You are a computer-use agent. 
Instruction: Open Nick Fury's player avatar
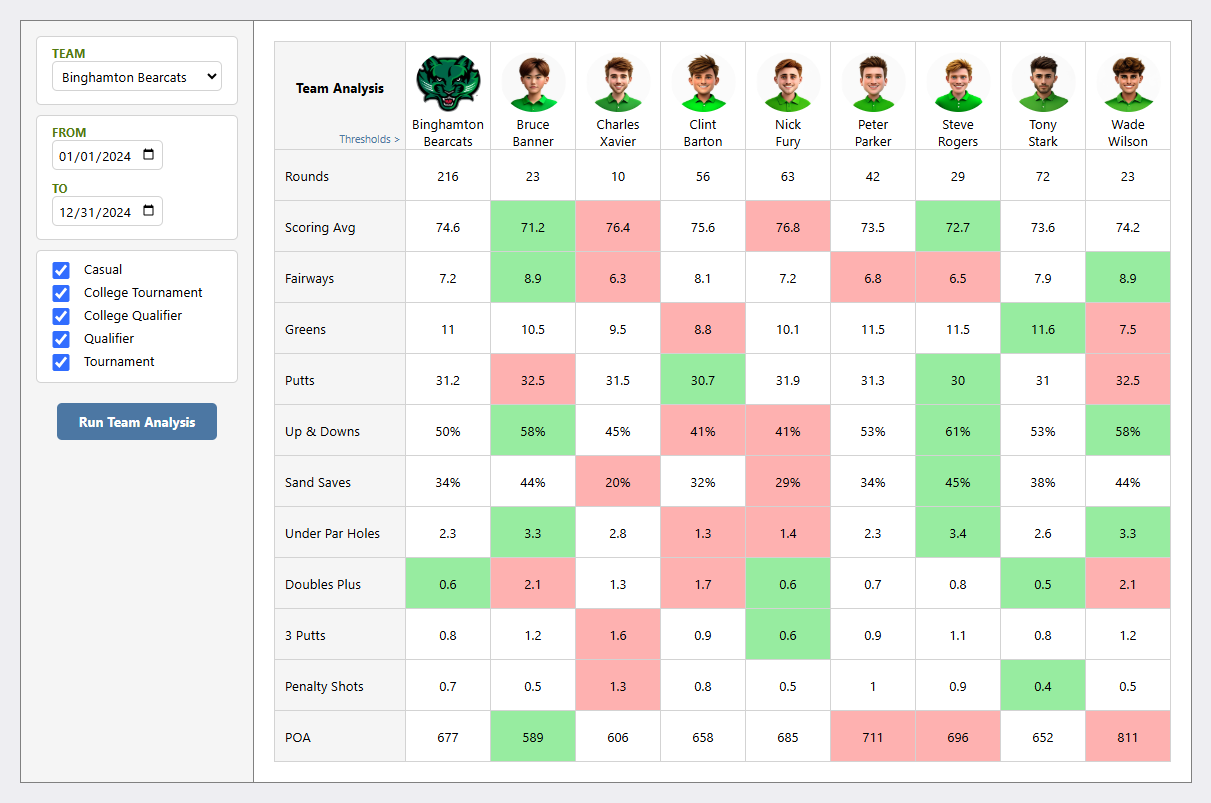tap(788, 83)
